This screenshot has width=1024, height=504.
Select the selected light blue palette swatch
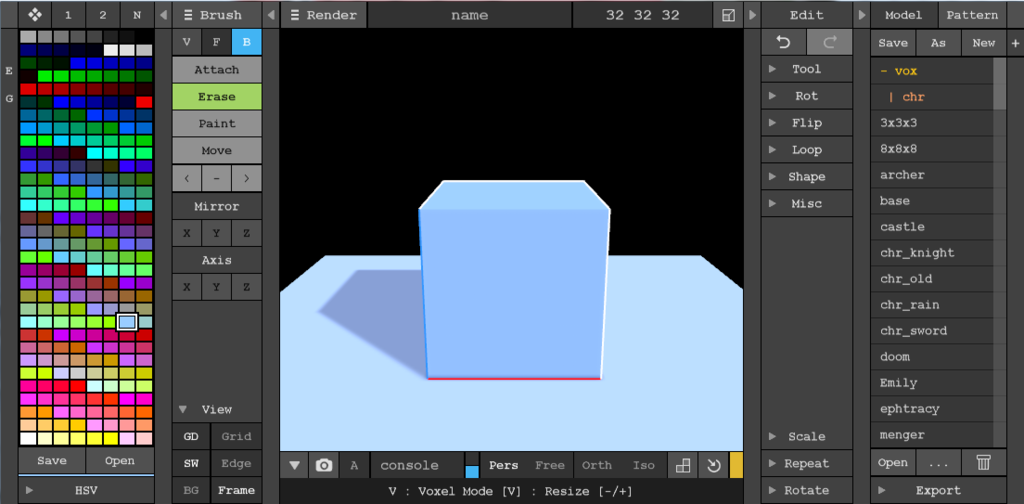pyautogui.click(x=127, y=322)
